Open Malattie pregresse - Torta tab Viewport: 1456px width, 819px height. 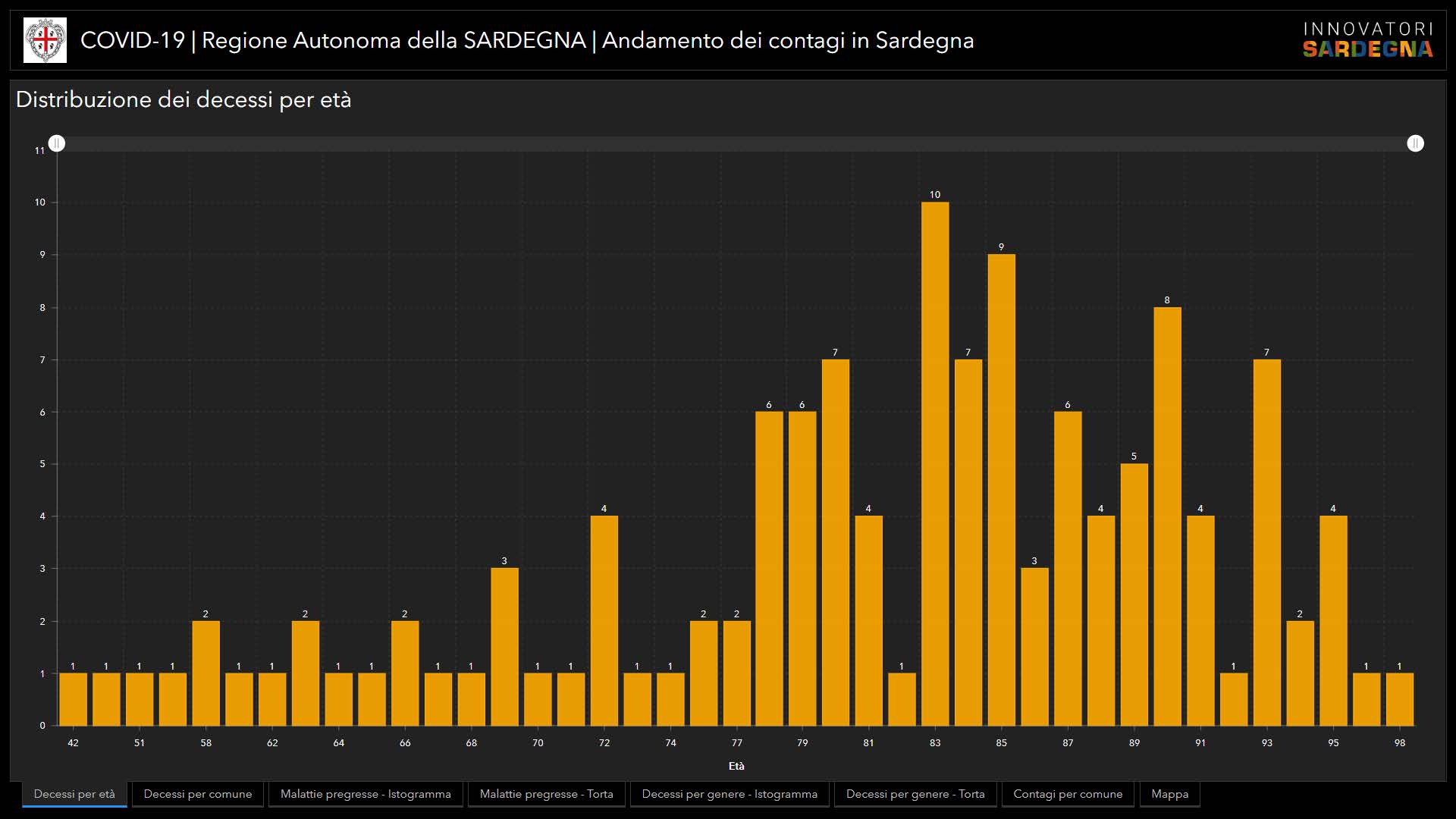[x=546, y=794]
